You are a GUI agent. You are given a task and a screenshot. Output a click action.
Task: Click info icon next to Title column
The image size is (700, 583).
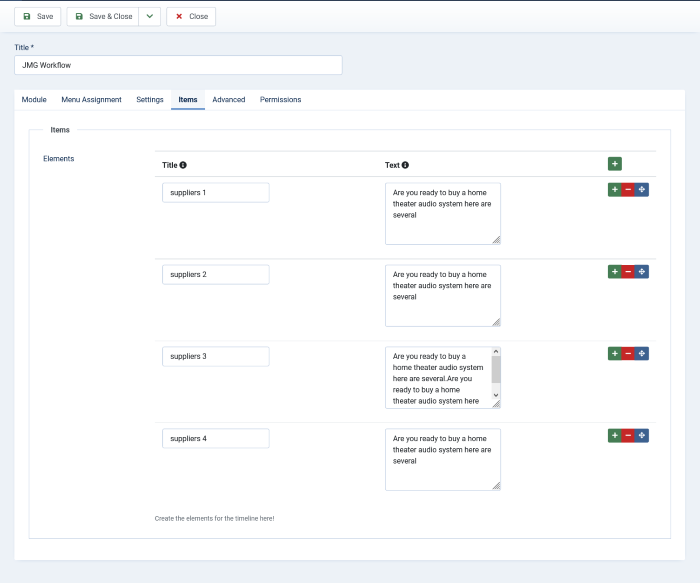click(183, 165)
